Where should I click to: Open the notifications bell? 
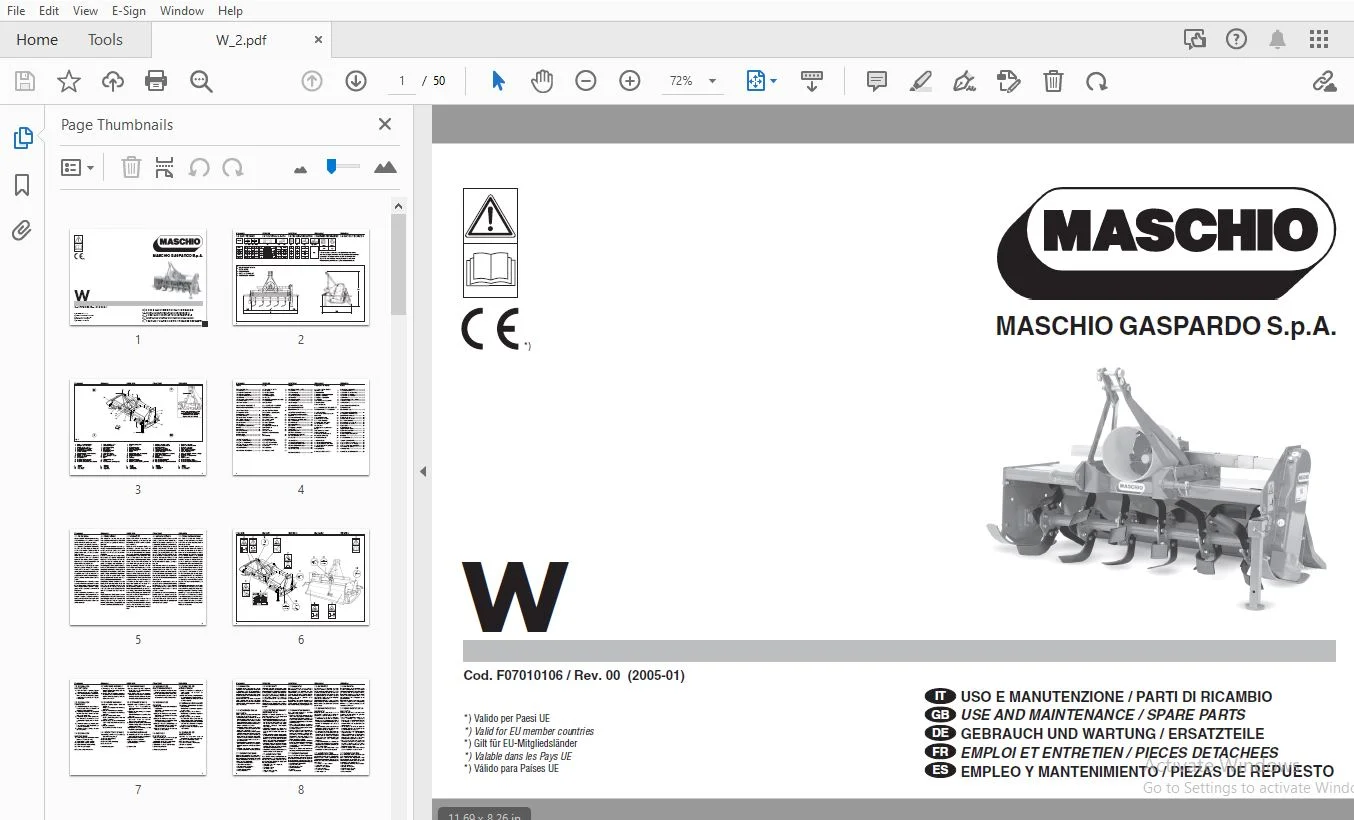click(x=1277, y=39)
